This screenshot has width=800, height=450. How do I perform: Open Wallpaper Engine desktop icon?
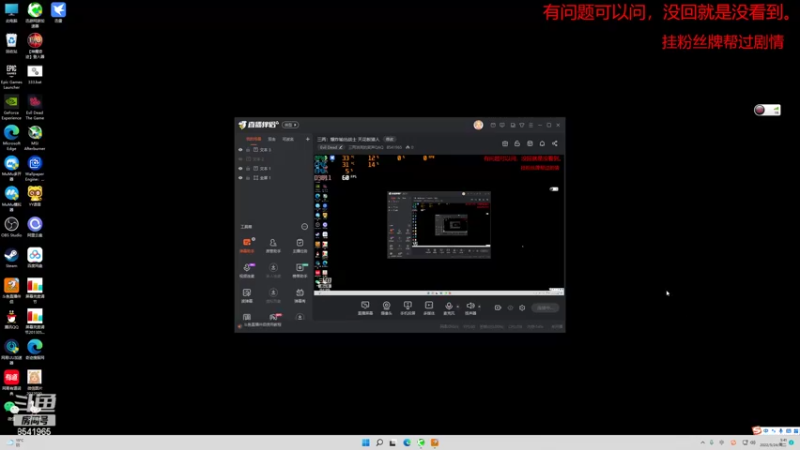(35, 169)
